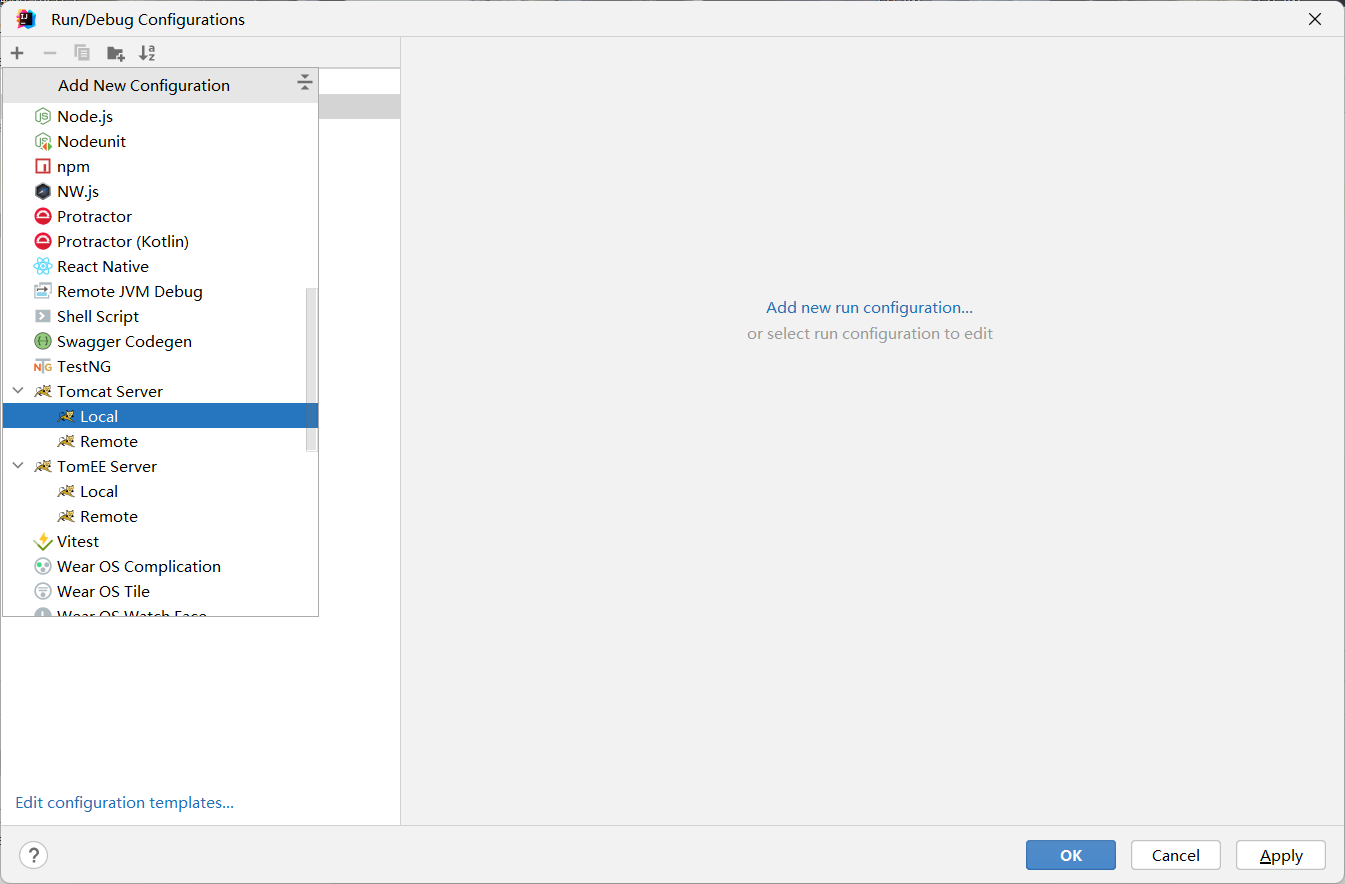Click the Wear OS Tile icon
The height and width of the screenshot is (884, 1345).
pos(43,591)
